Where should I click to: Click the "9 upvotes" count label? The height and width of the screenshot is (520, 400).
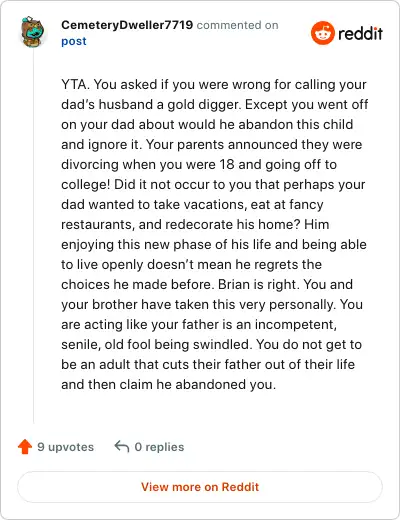tap(65, 447)
